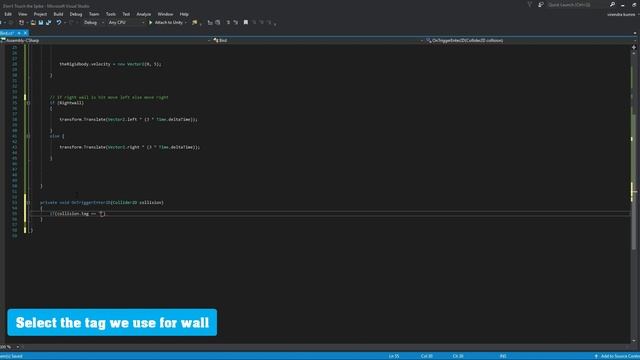This screenshot has height=360, width=640.
Task: Click the Col column indicator in the status bar
Action: tap(427, 356)
